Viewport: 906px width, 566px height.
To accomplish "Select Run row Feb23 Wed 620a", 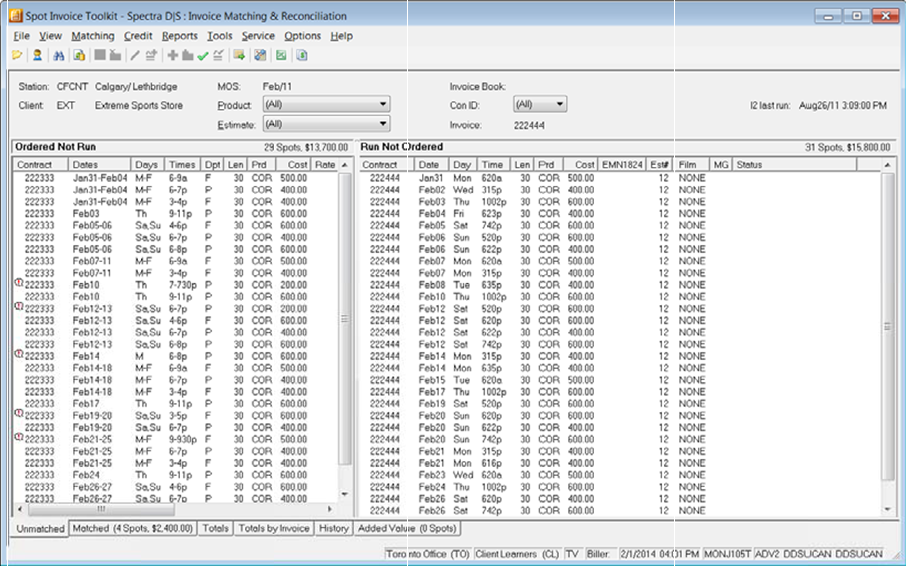I will click(x=619, y=475).
